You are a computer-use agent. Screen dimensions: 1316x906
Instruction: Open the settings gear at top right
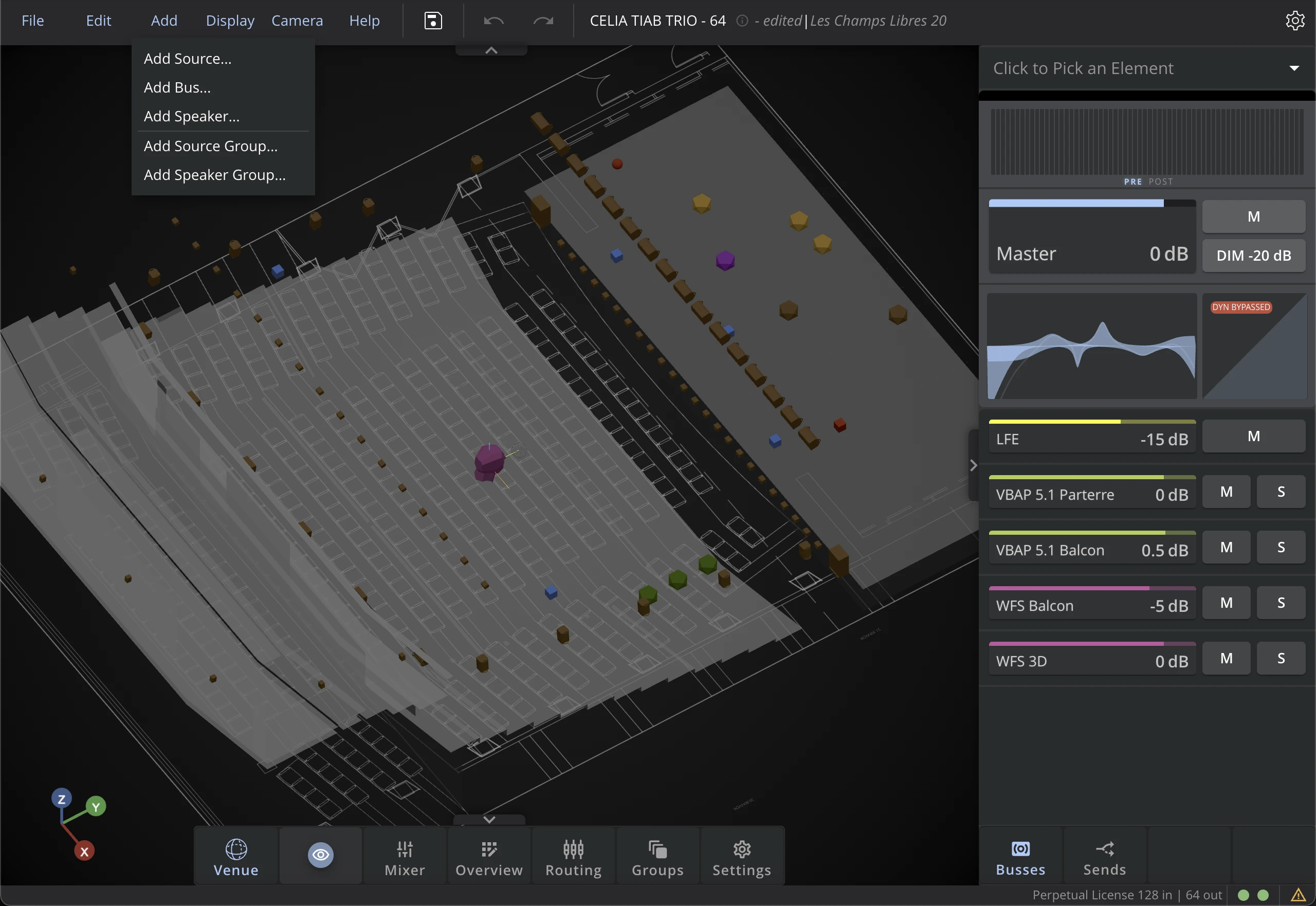tap(1295, 21)
